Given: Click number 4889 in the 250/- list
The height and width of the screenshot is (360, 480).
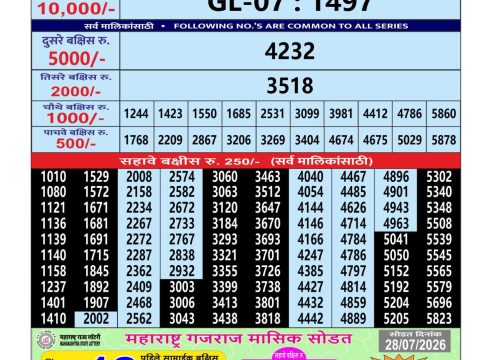Looking at the screenshot, I should pyautogui.click(x=353, y=319).
